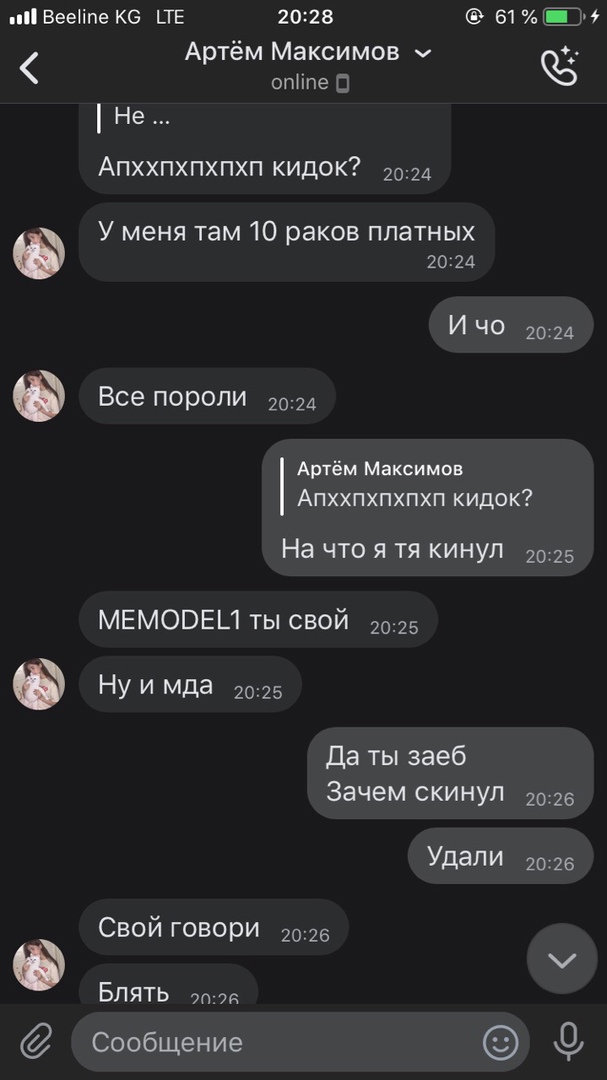Image resolution: width=607 pixels, height=1080 pixels.
Task: Tap the mobile device icon beside online
Action: (342, 83)
